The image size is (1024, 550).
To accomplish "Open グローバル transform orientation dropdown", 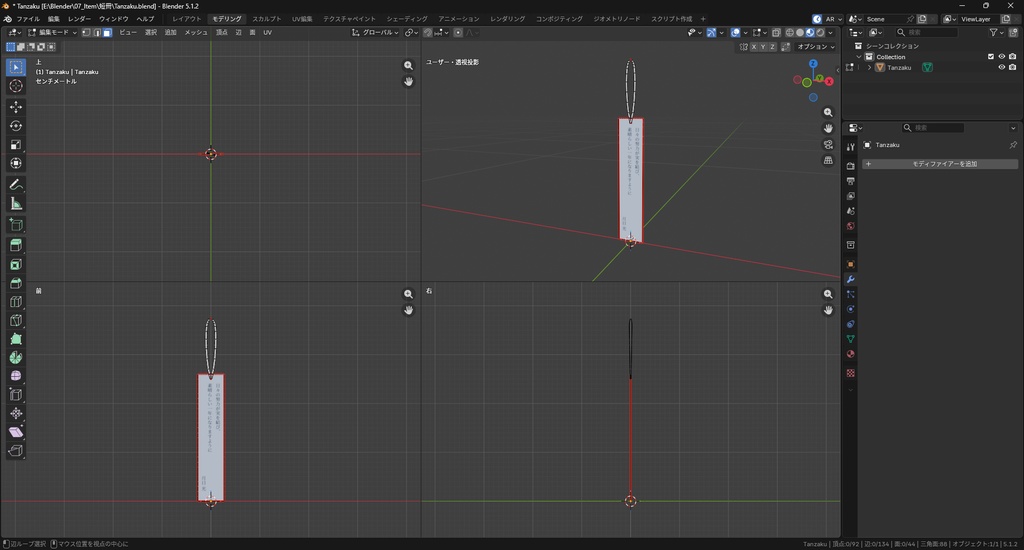I will (x=376, y=32).
